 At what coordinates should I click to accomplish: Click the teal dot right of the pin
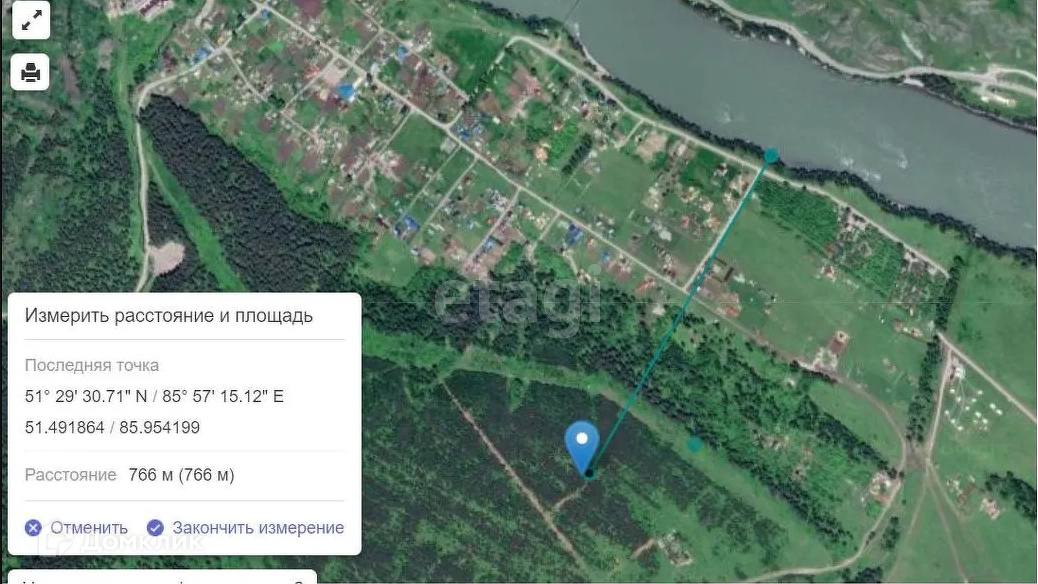point(694,444)
